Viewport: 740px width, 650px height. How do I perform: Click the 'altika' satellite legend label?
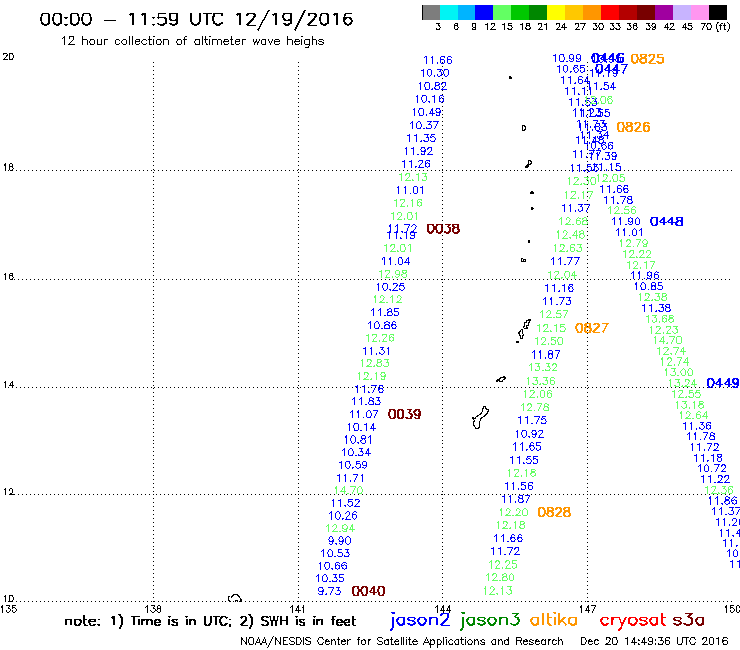(553, 619)
